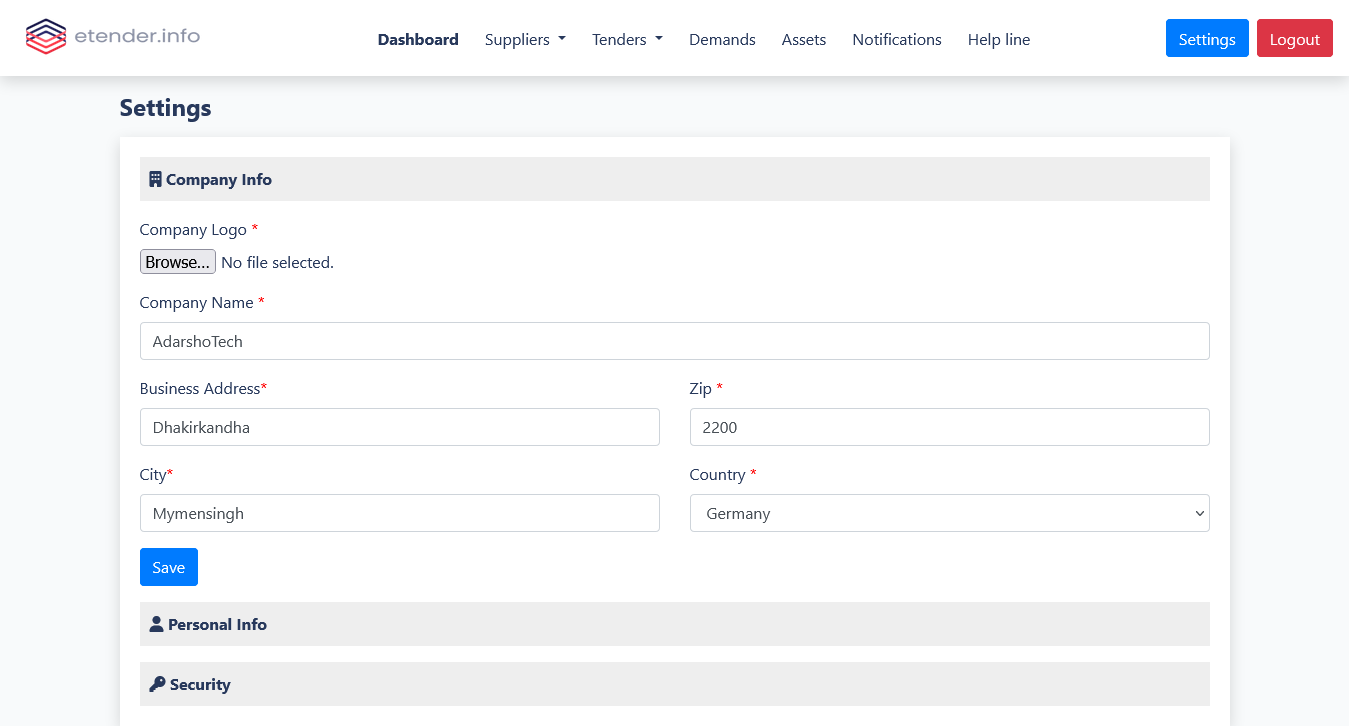Click the Settings page heading
Screen dimensions: 1349x726
(165, 108)
